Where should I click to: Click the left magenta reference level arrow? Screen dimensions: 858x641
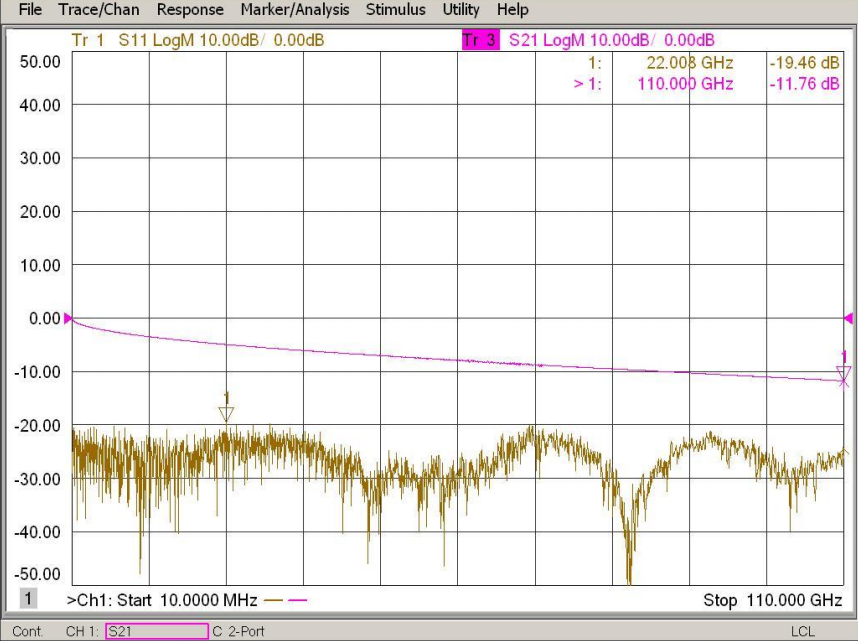68,318
